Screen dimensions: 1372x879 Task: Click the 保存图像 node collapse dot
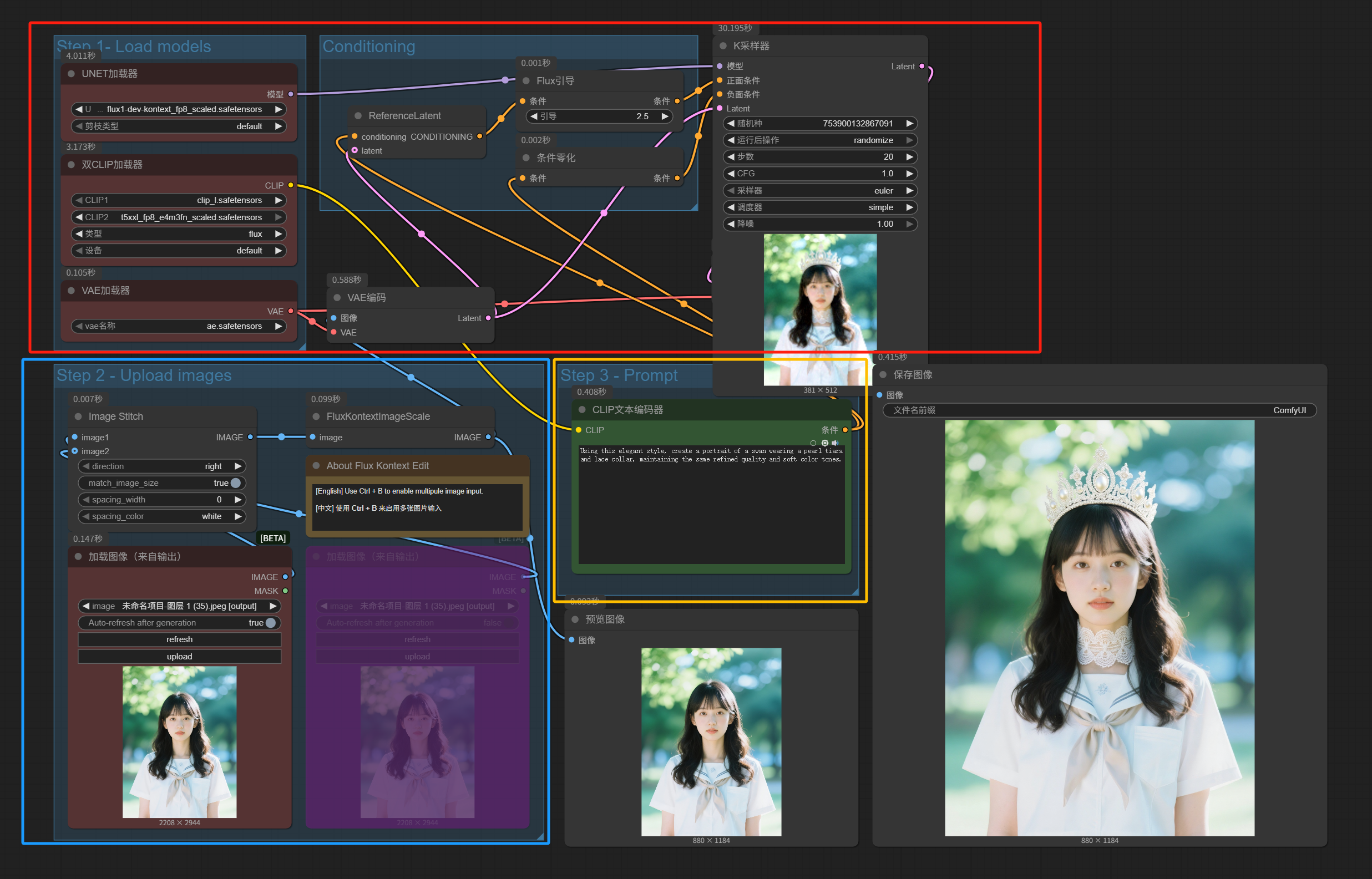[x=883, y=375]
